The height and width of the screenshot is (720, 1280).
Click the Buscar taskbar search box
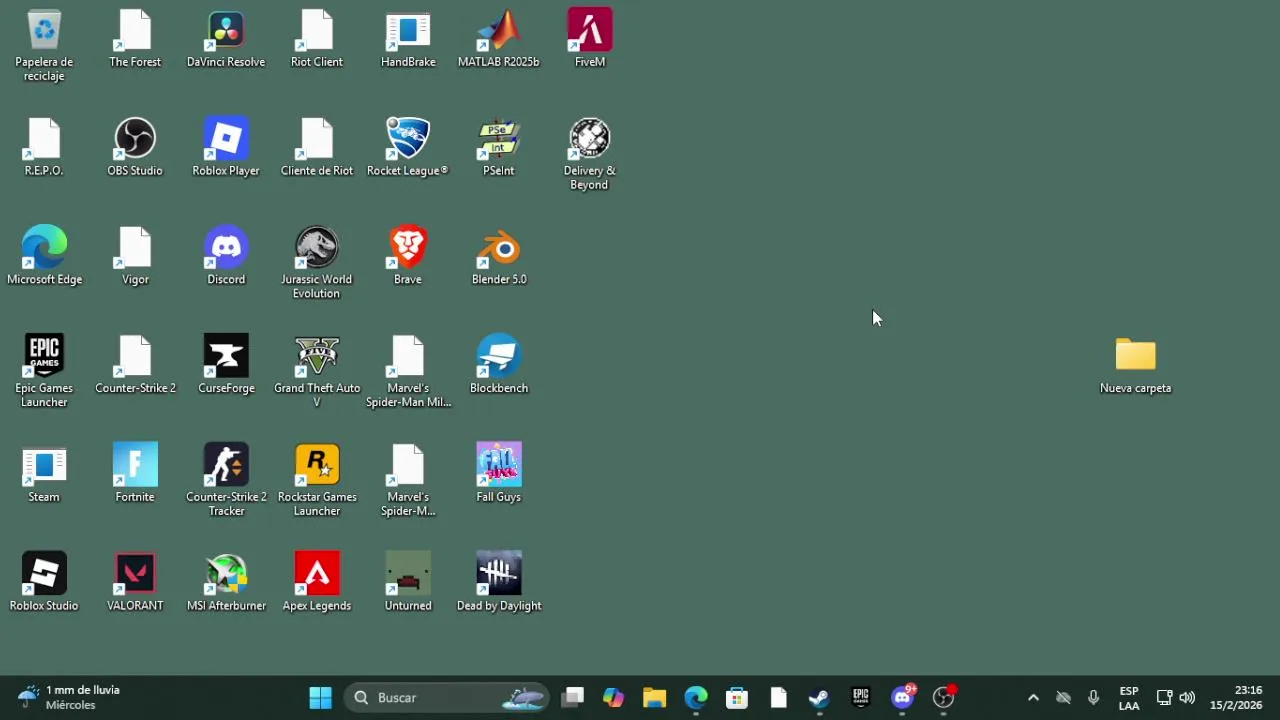[x=447, y=697]
